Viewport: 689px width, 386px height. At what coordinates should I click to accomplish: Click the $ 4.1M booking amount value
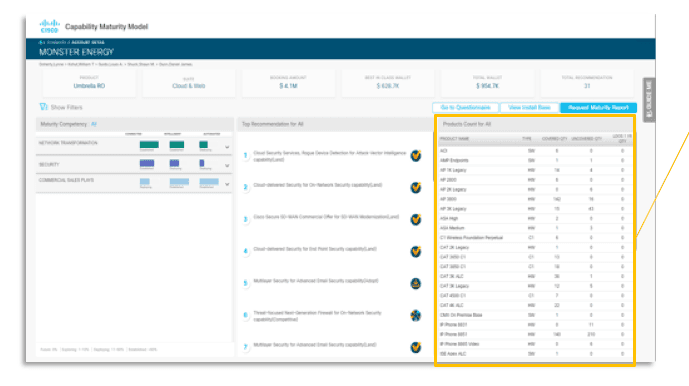[x=288, y=86]
